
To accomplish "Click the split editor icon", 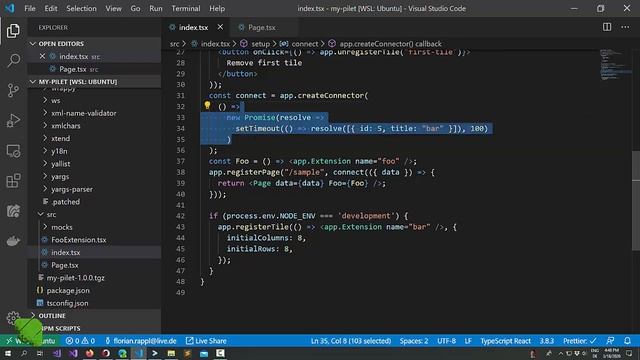I will (x=607, y=27).
